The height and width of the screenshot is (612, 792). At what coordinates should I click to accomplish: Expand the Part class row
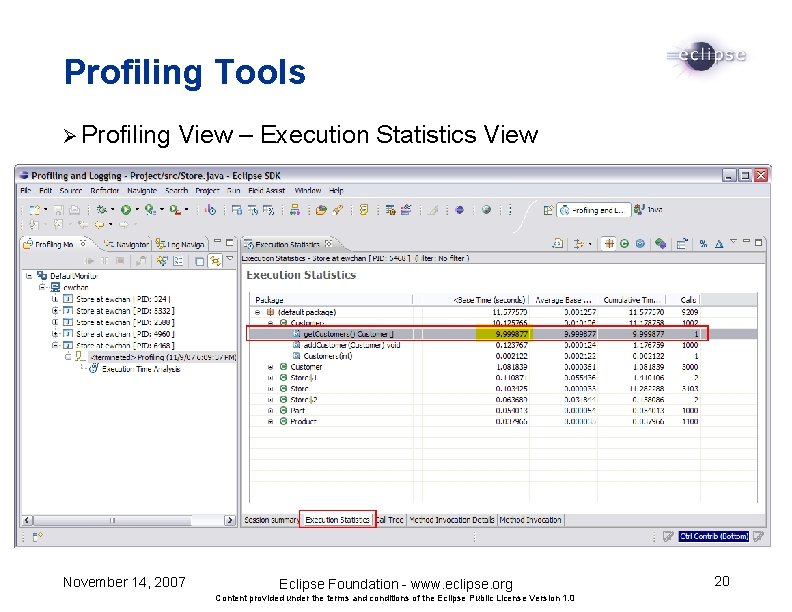tap(271, 411)
